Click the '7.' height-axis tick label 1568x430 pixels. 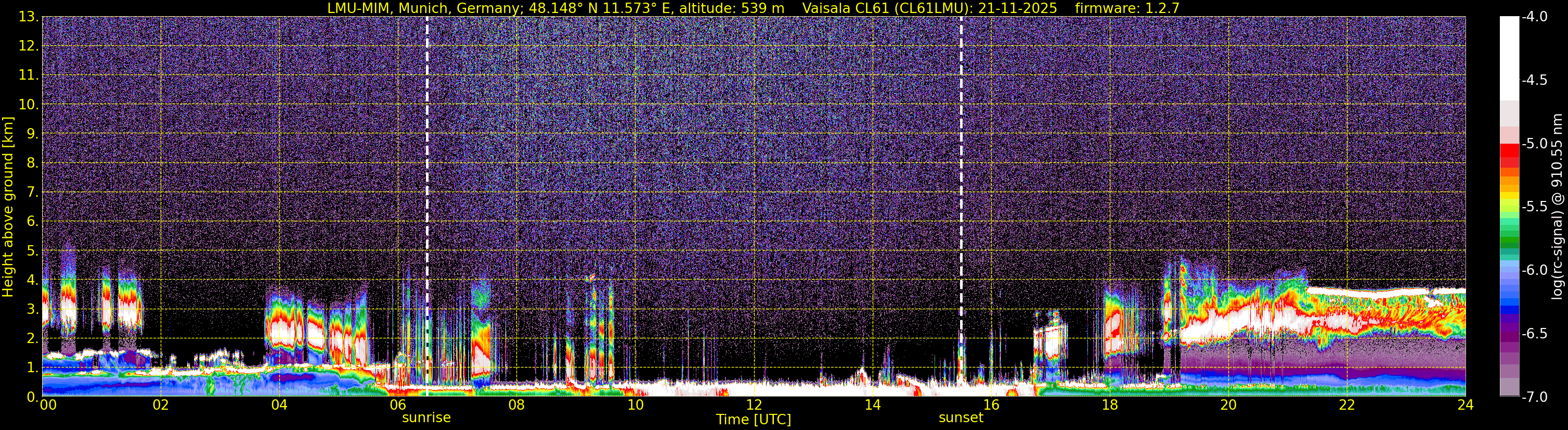32,193
